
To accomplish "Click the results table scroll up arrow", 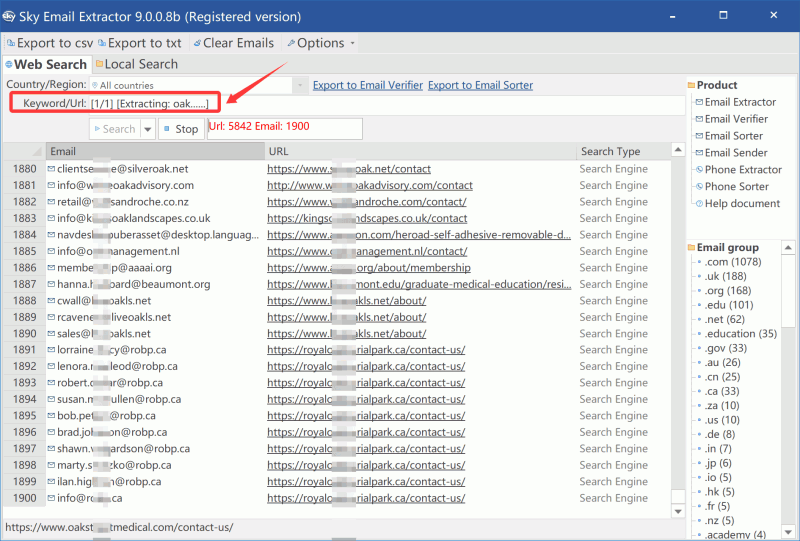I will pos(678,150).
